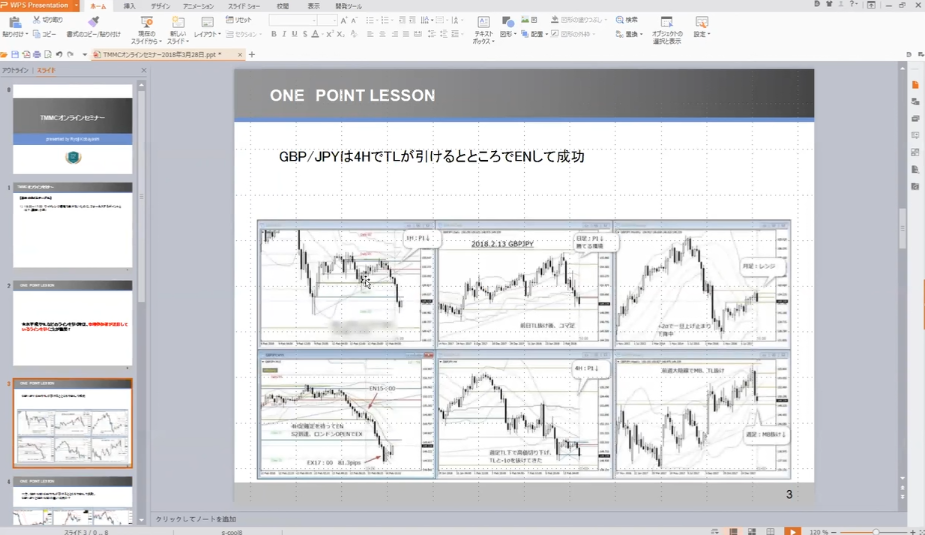The width and height of the screenshot is (925, 535).
Task: Switch to the Insert (挿入) ribbon tab
Action: pyautogui.click(x=129, y=6)
